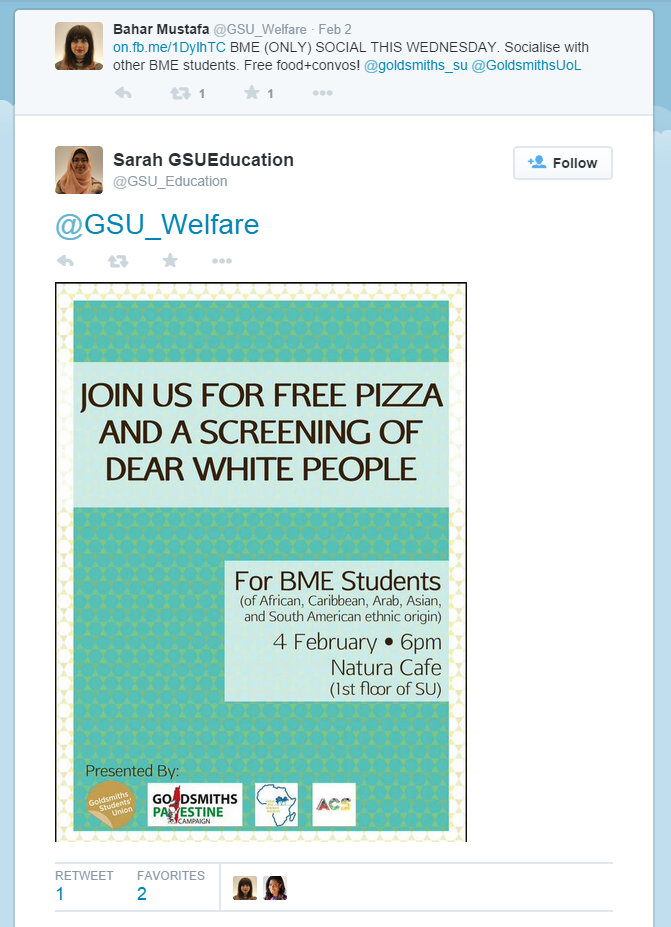Image resolution: width=671 pixels, height=927 pixels.
Task: Open the @GoldsmithsUoL mention
Action: tap(526, 65)
